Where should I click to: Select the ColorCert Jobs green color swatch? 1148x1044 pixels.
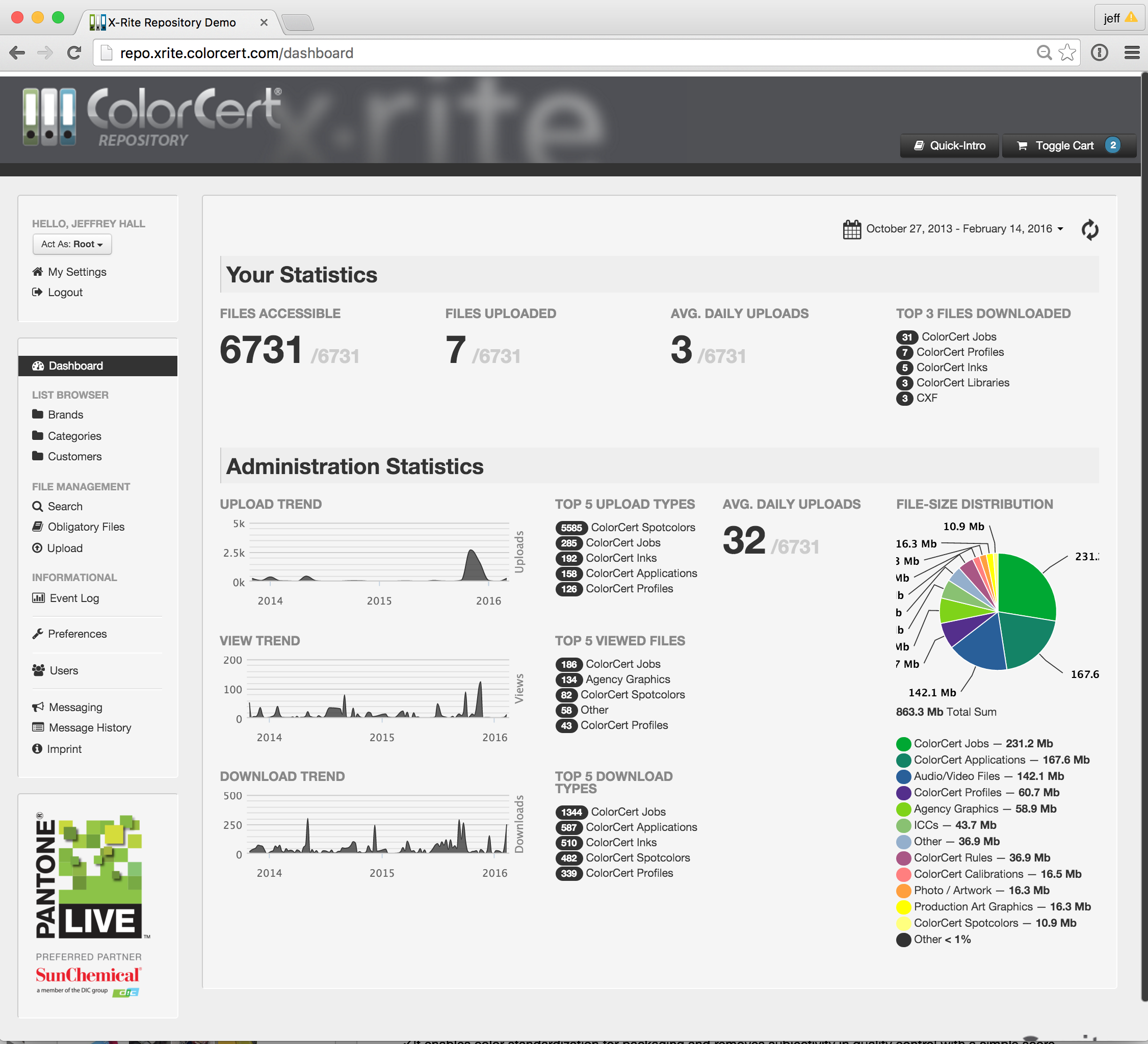904,743
